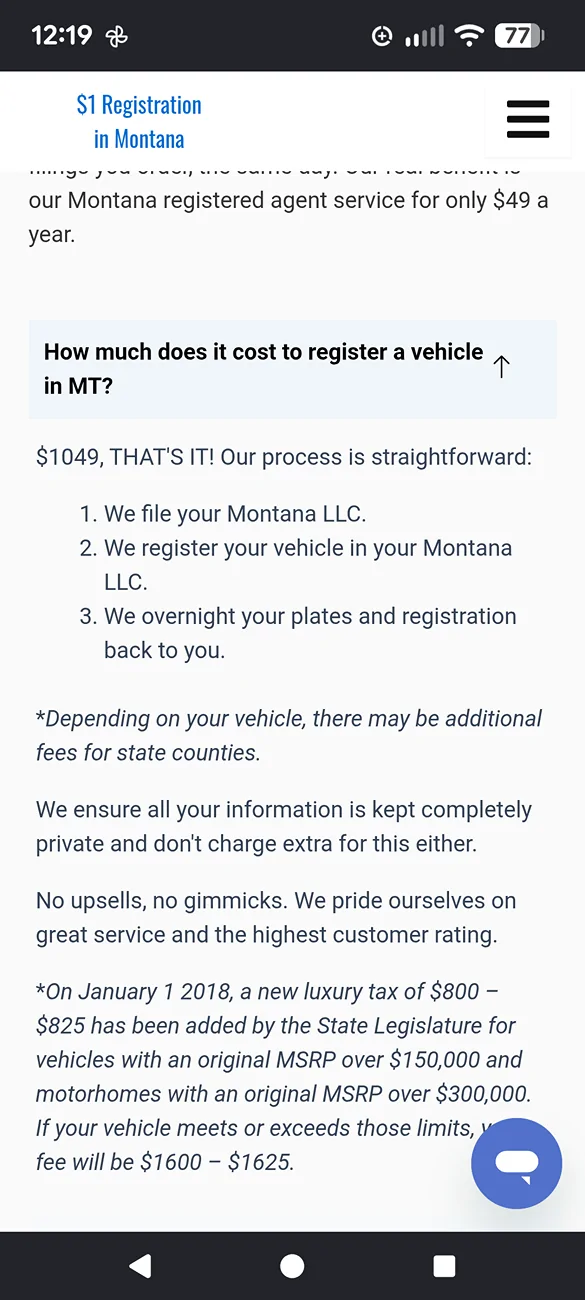Viewport: 585px width, 1300px height.
Task: Tap the Android recent apps button
Action: [444, 1266]
